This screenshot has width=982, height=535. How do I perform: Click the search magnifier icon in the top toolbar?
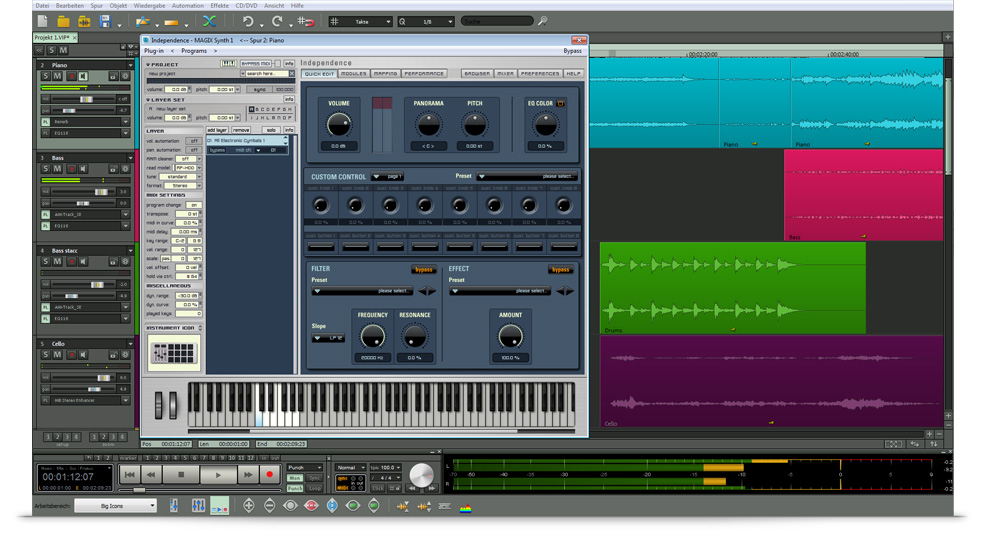(x=542, y=21)
